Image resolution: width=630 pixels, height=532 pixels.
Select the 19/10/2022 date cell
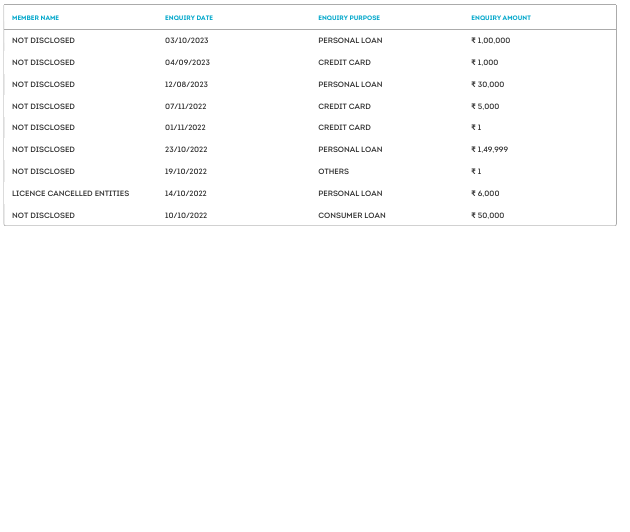(x=186, y=172)
